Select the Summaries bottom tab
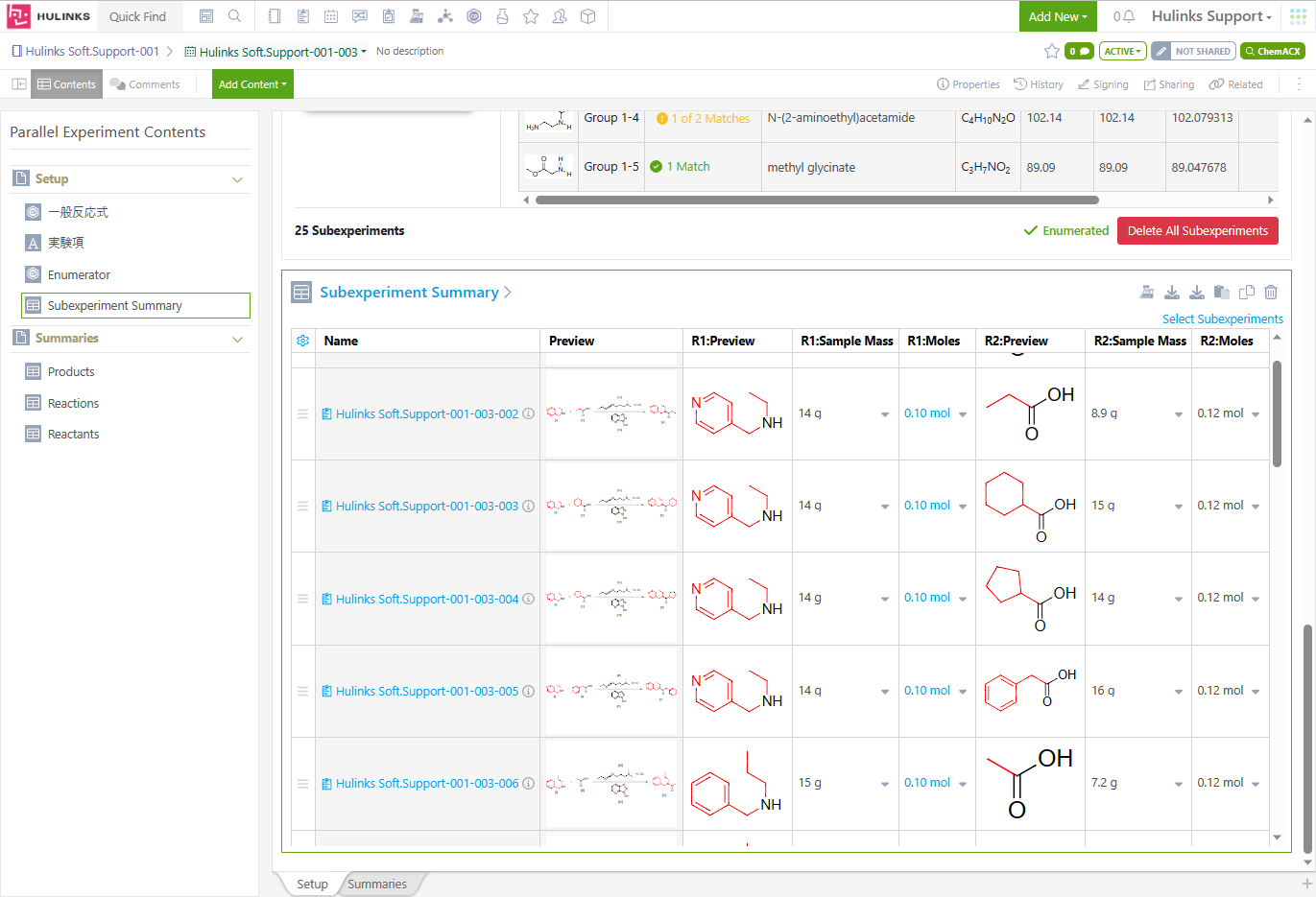 377,884
